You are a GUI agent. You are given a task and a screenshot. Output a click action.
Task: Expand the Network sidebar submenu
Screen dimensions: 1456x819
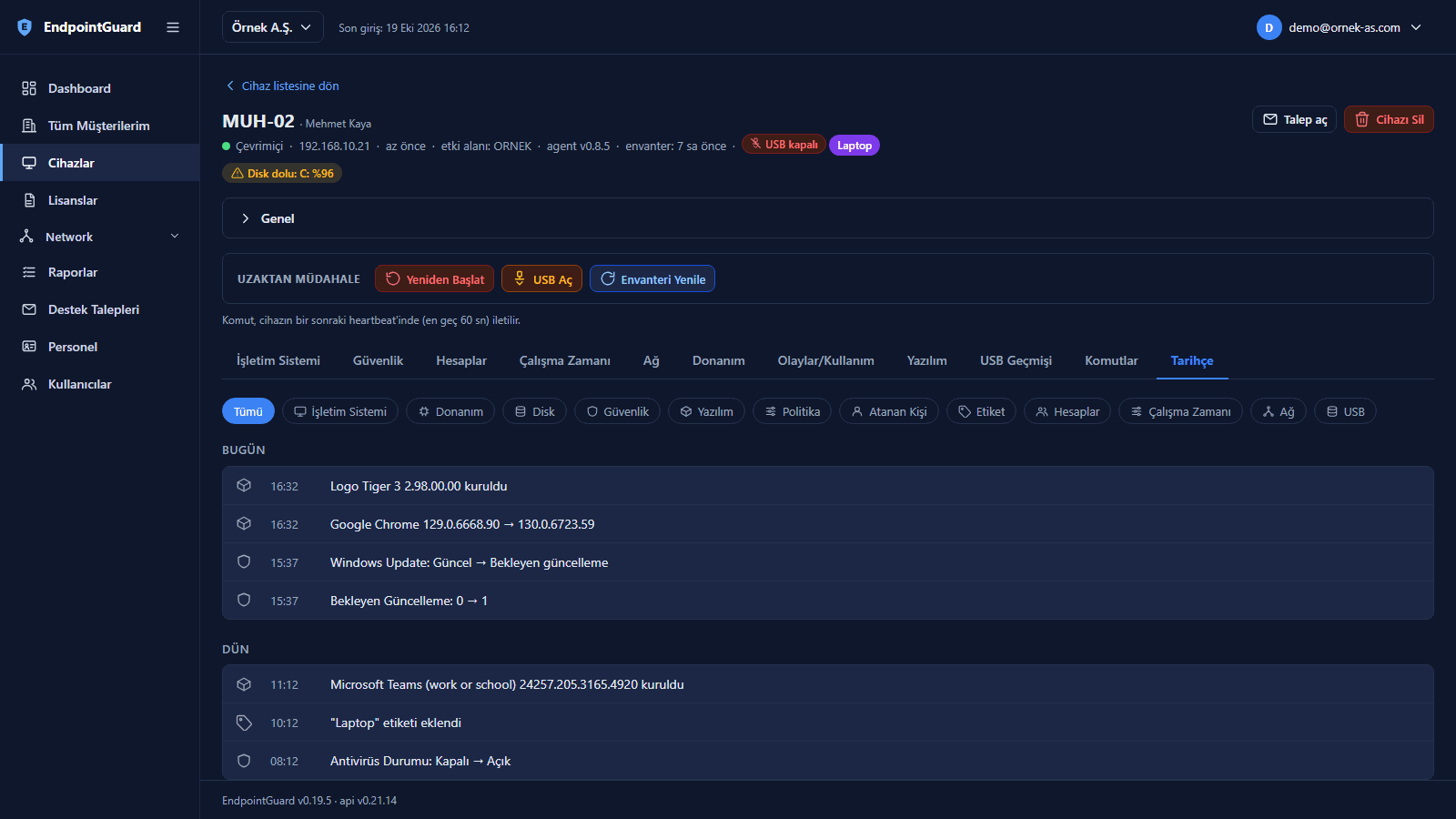click(100, 237)
